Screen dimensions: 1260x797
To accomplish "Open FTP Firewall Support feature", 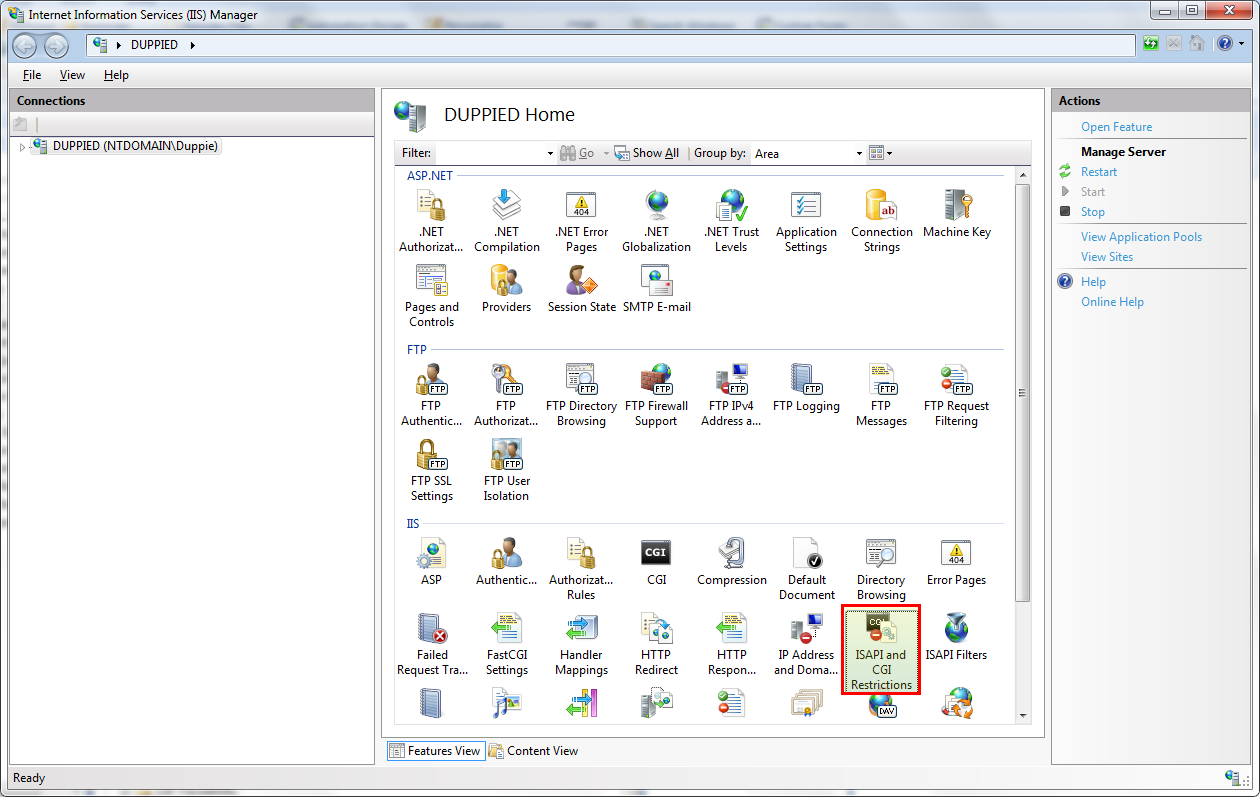I will point(656,396).
